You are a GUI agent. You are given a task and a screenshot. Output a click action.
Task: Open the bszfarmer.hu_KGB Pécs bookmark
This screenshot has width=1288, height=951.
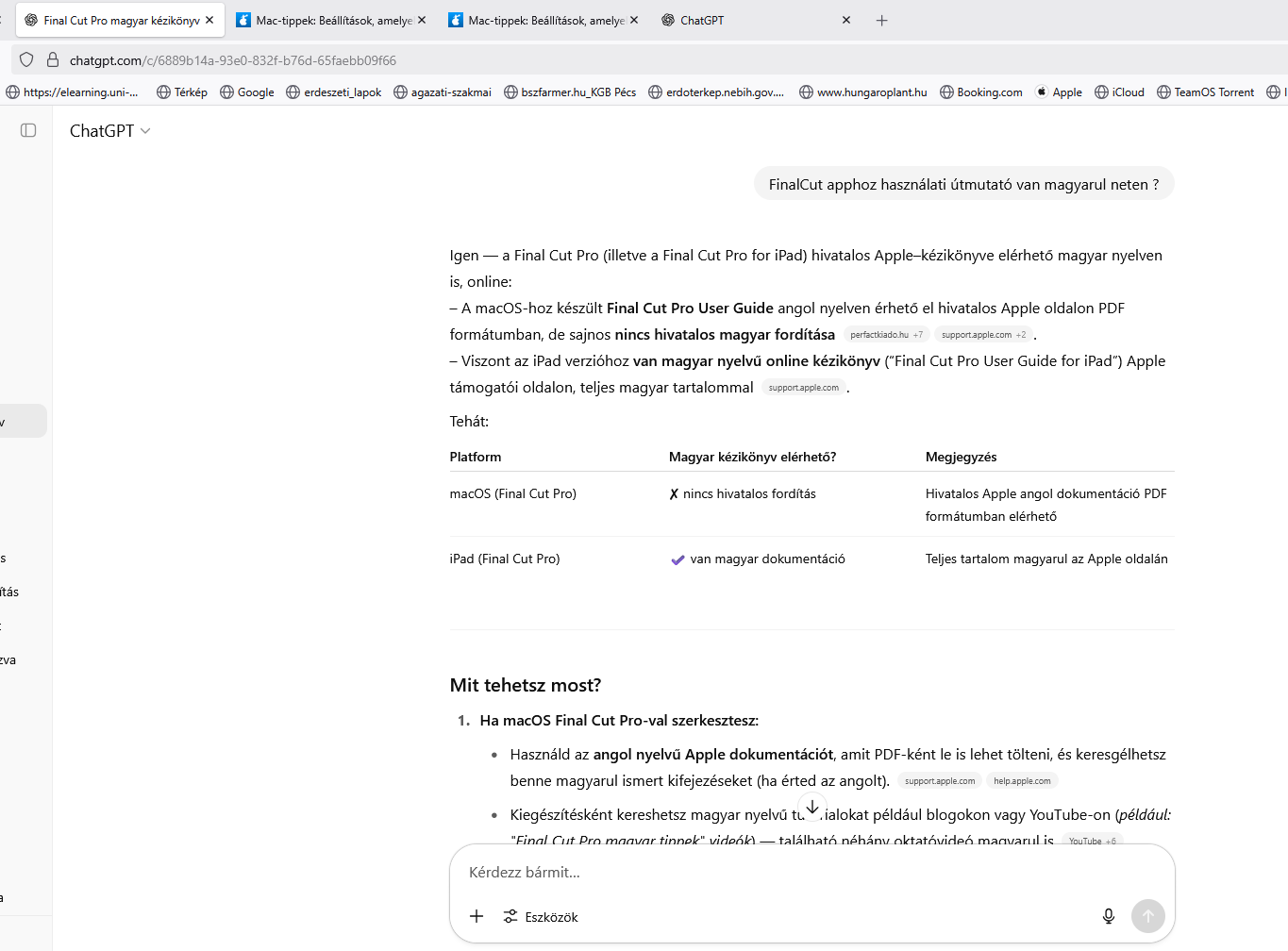pos(570,92)
